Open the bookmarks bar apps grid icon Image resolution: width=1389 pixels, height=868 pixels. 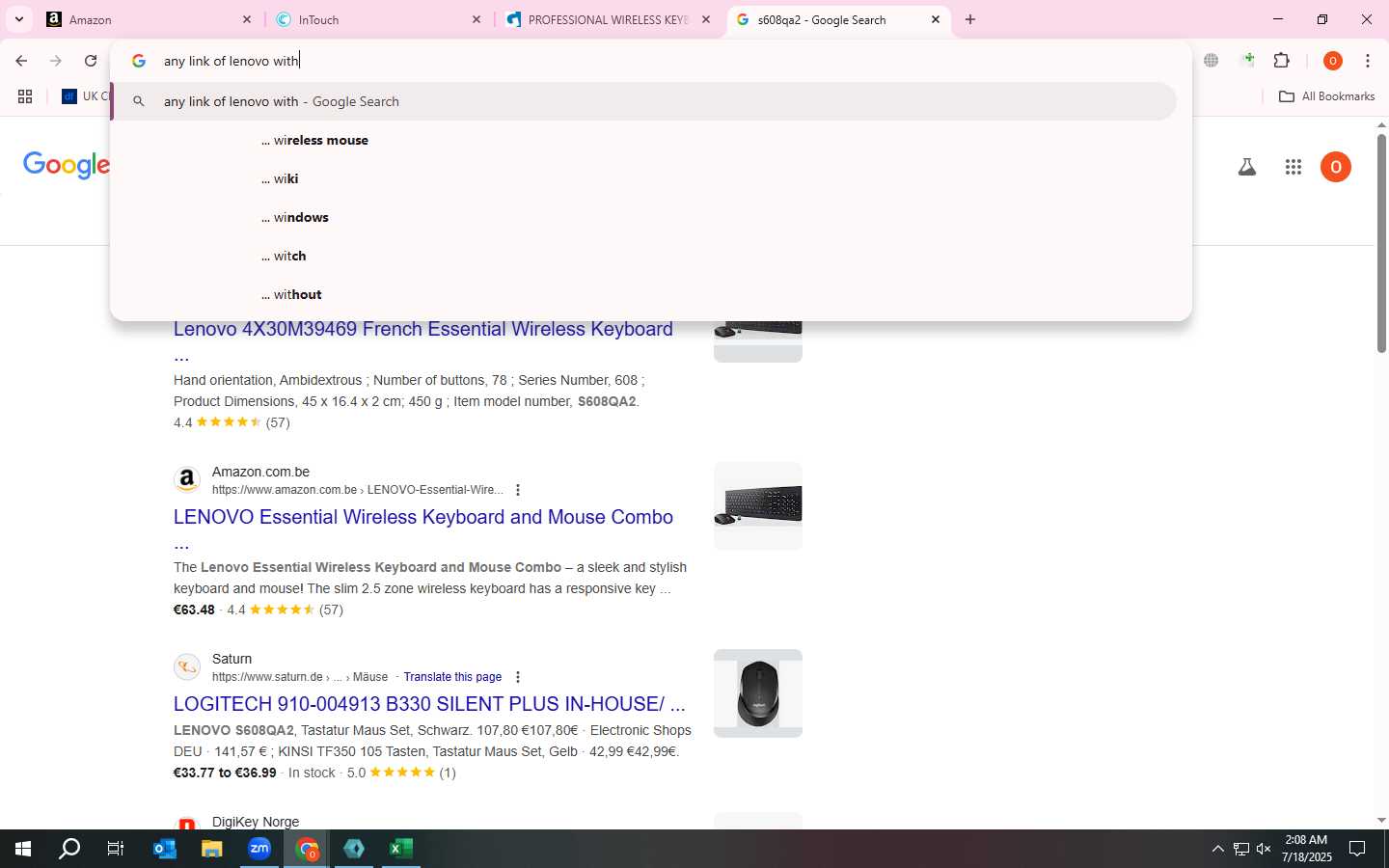(x=25, y=96)
